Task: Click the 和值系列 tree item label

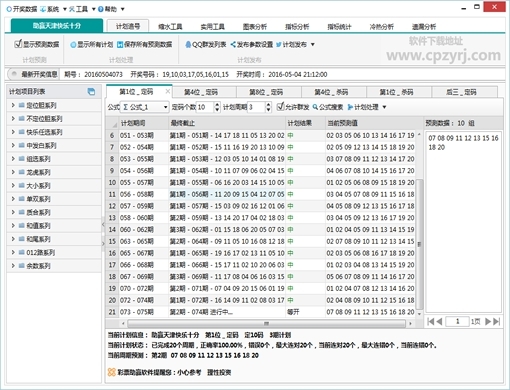Action: click(x=38, y=226)
